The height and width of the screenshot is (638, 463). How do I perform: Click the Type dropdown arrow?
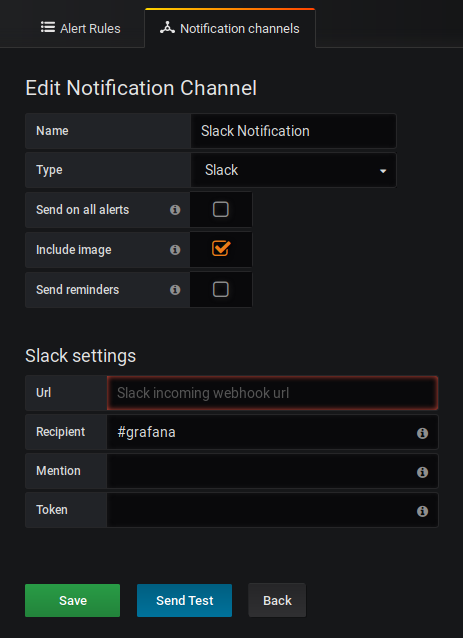tap(383, 171)
